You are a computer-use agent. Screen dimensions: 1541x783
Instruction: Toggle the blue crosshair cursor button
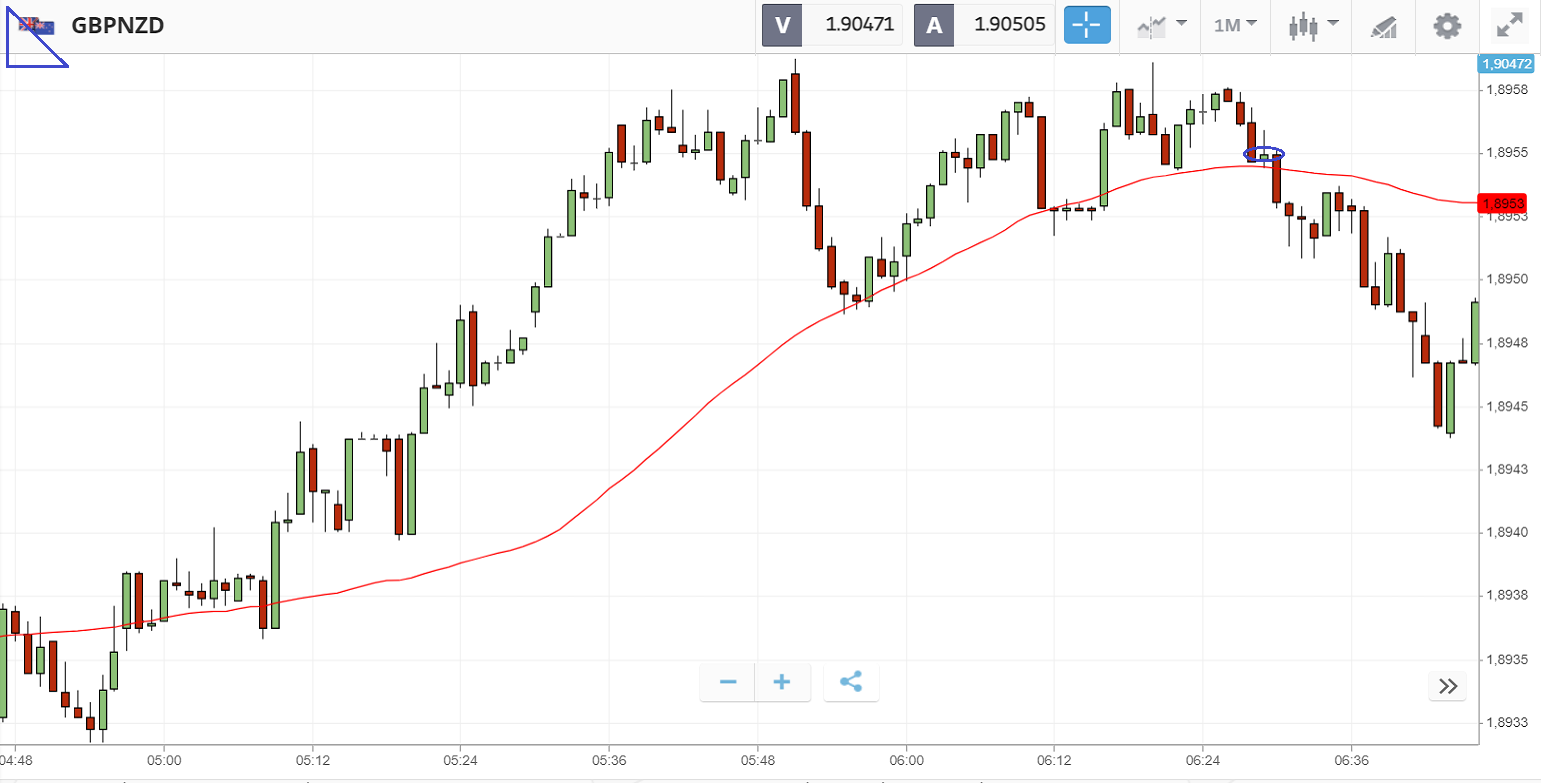click(x=1087, y=25)
